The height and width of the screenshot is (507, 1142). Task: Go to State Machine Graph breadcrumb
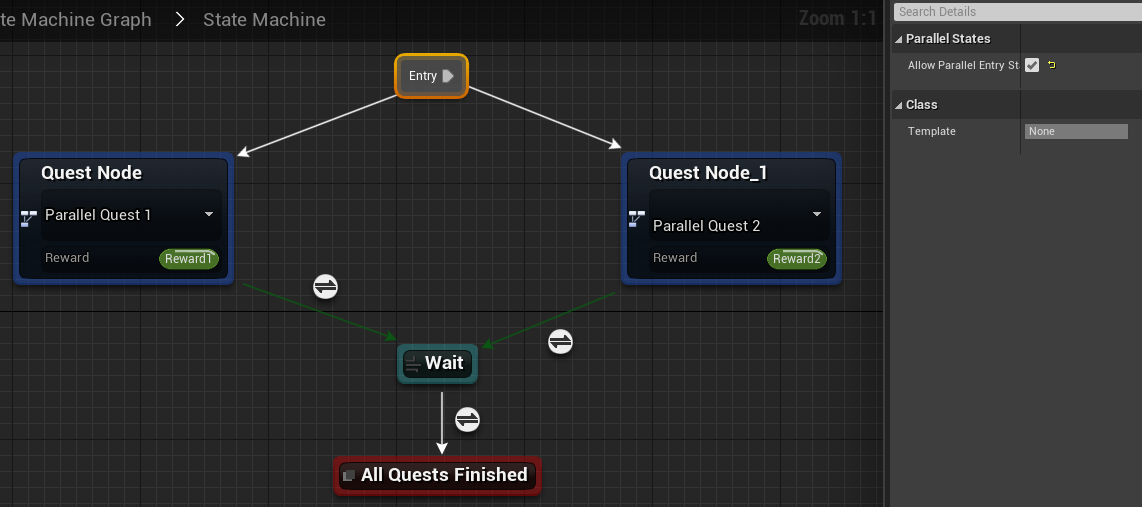pyautogui.click(x=76, y=20)
